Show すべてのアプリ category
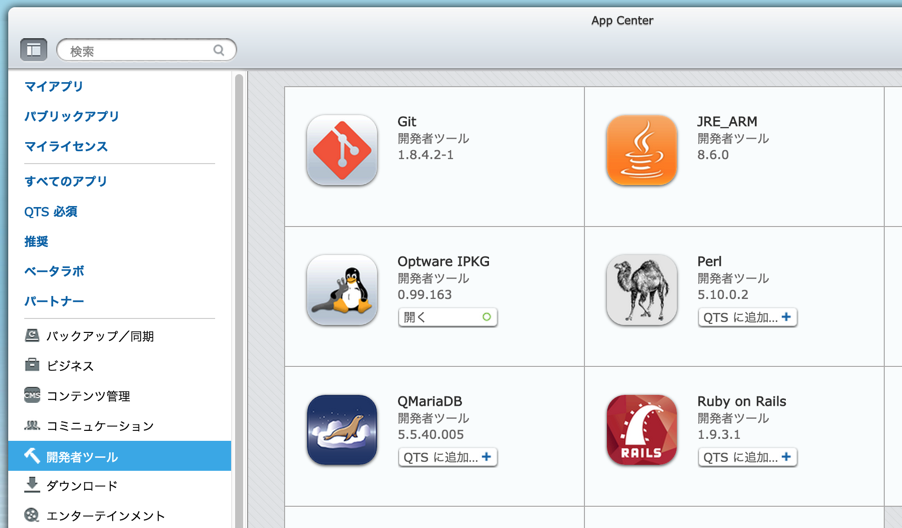Viewport: 902px width, 528px height. [x=66, y=181]
